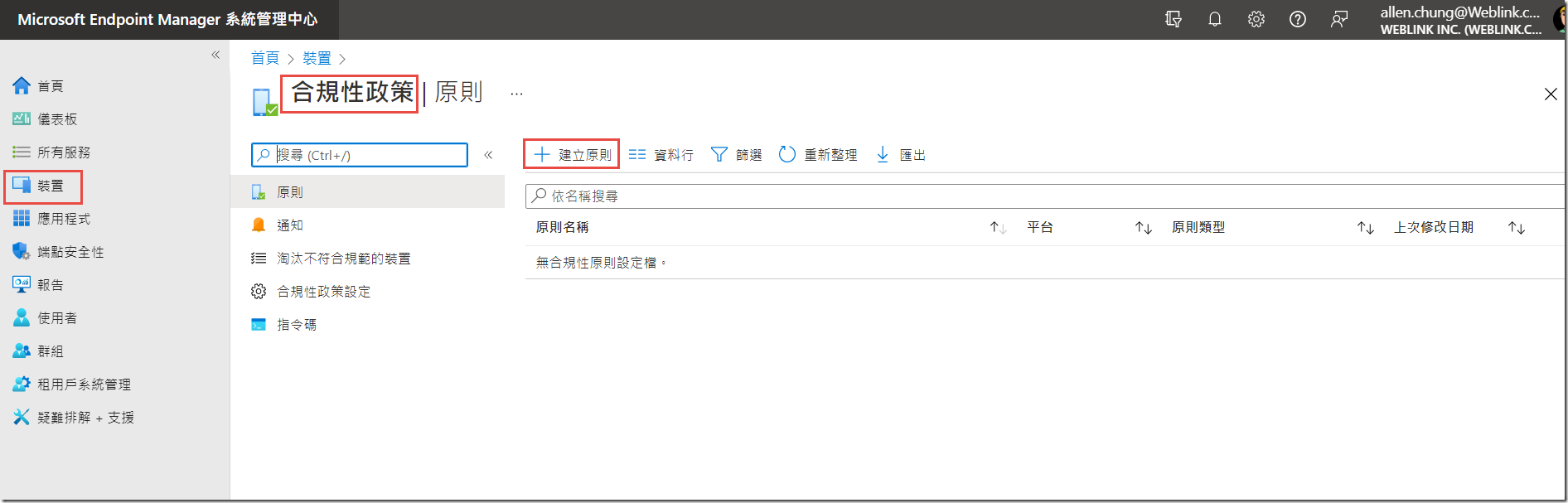This screenshot has height=503, width=1568.
Task: Open portal settings gear icon
Action: (1256, 19)
